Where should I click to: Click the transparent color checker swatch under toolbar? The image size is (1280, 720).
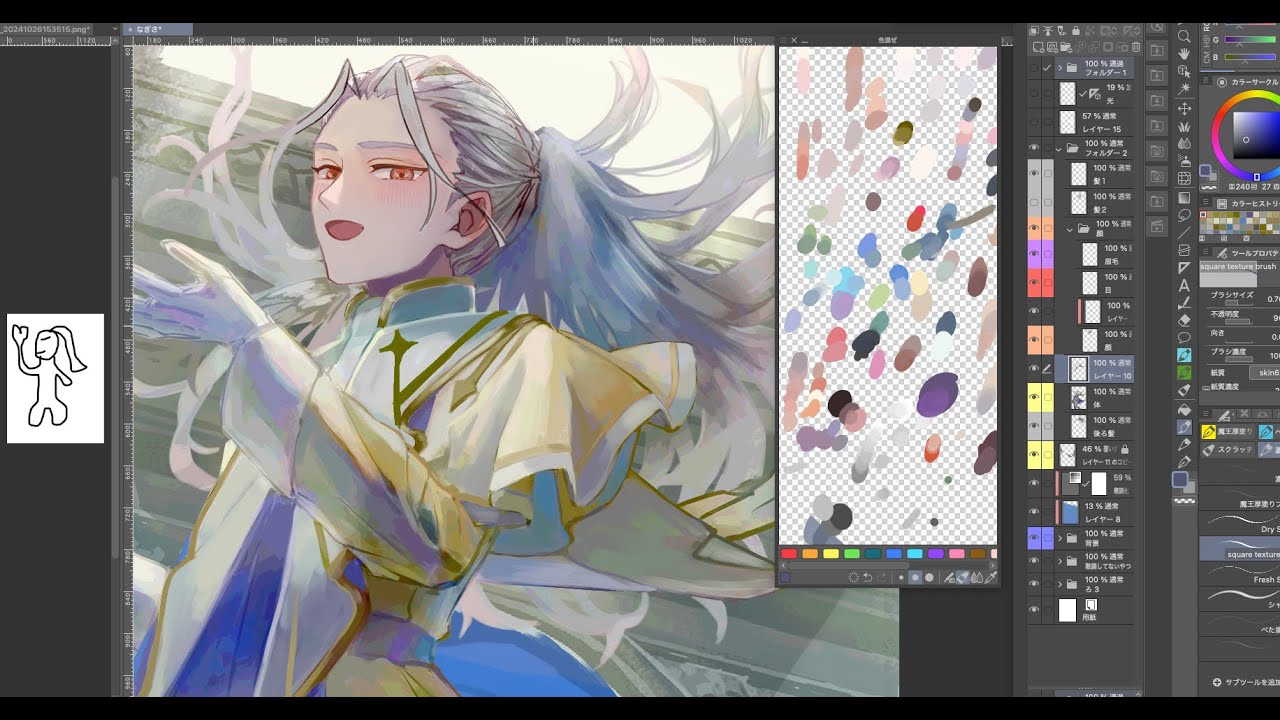(x=1184, y=502)
